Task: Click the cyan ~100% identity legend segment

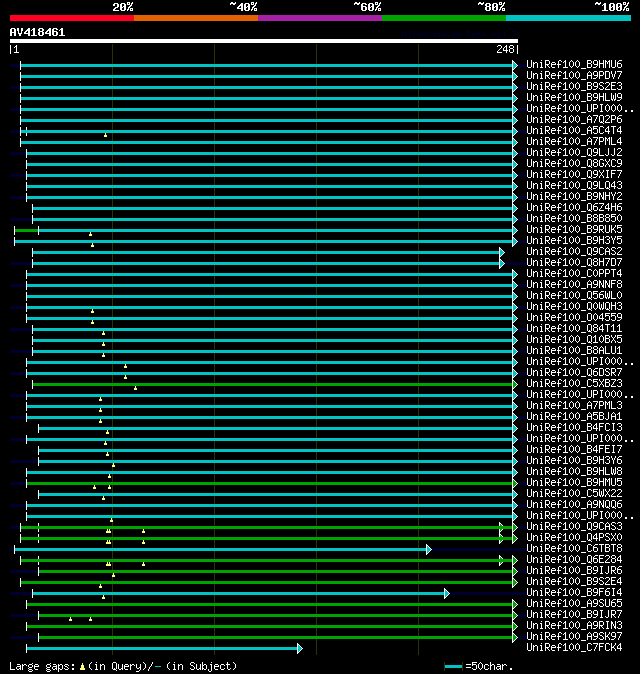Action: pyautogui.click(x=569, y=18)
